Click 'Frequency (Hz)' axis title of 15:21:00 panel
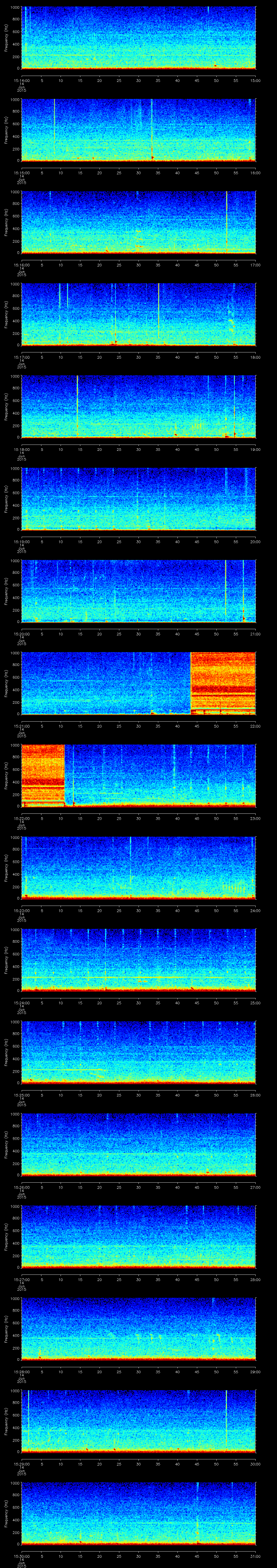This screenshot has height=1568, width=277. pyautogui.click(x=6, y=683)
